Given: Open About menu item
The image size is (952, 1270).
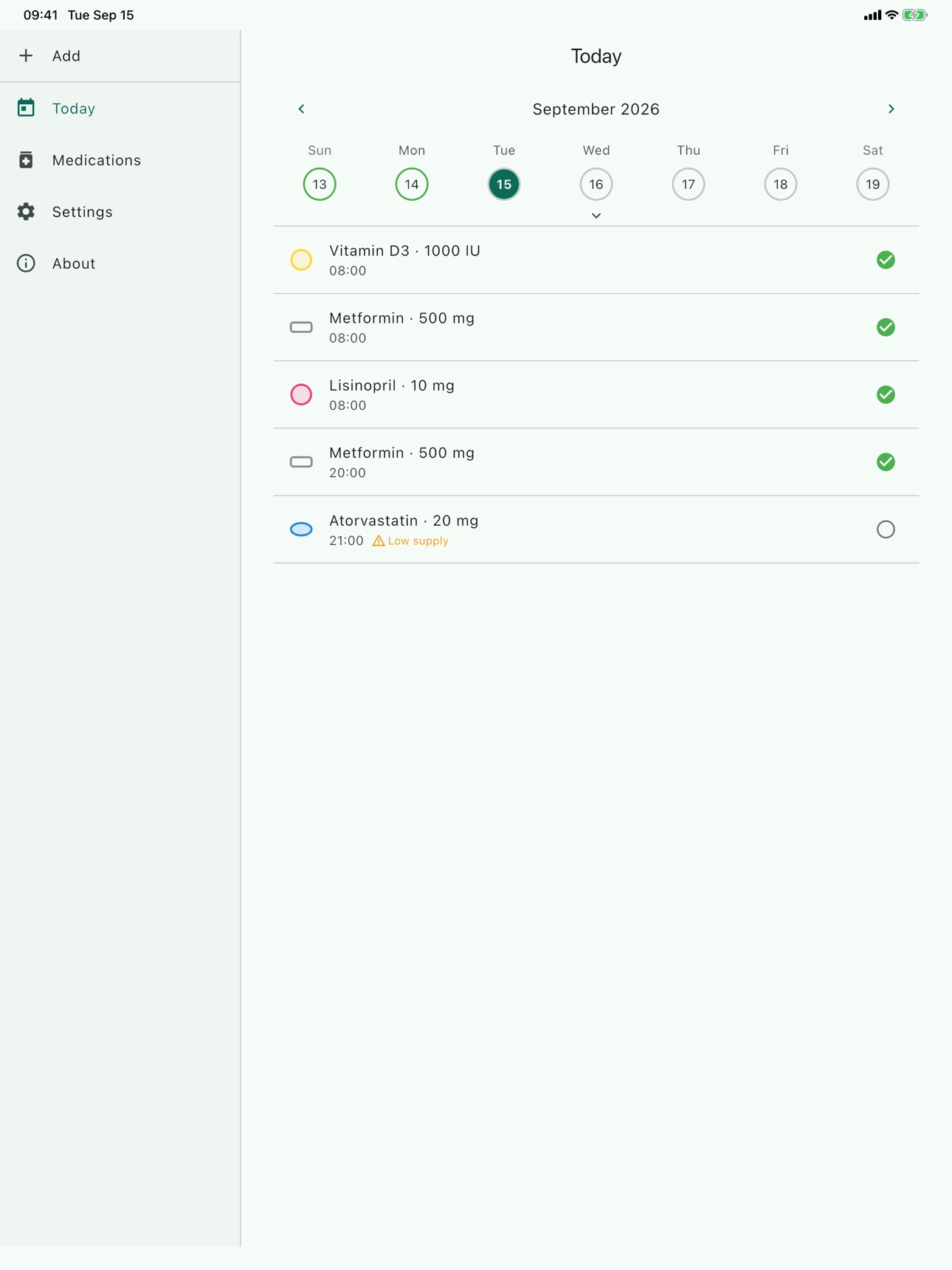Looking at the screenshot, I should pos(120,264).
